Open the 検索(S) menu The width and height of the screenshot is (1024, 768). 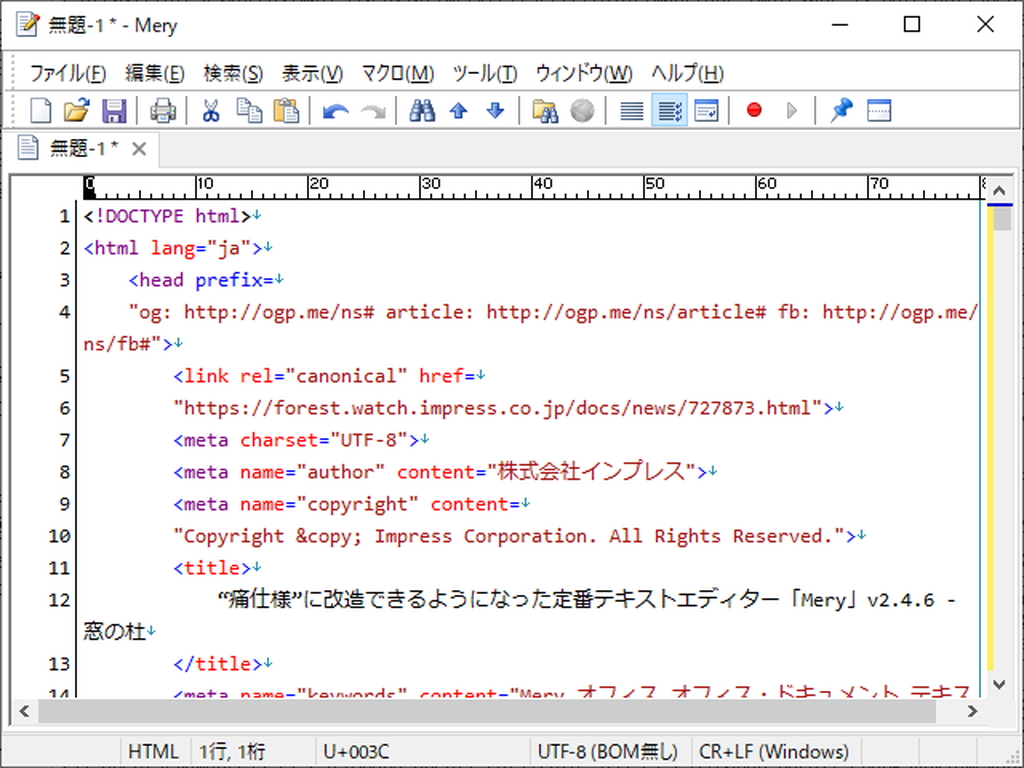click(x=233, y=73)
